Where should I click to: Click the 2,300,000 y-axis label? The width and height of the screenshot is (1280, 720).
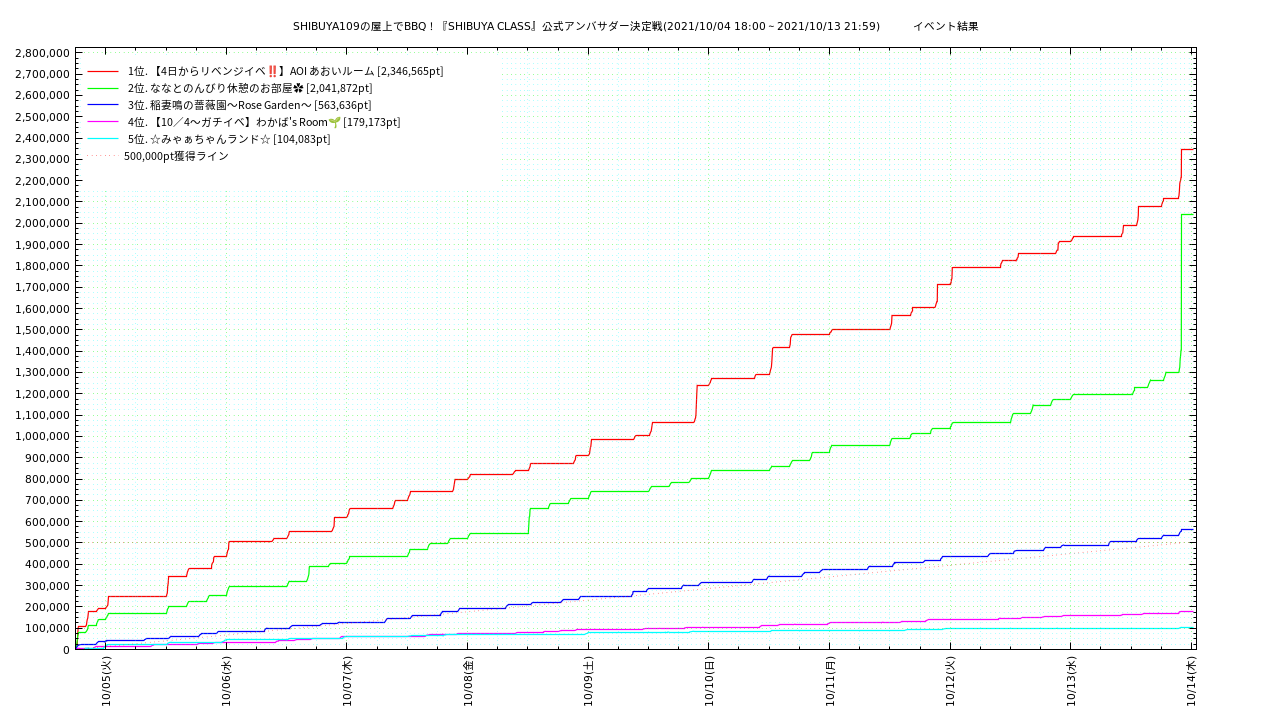[x=43, y=159]
